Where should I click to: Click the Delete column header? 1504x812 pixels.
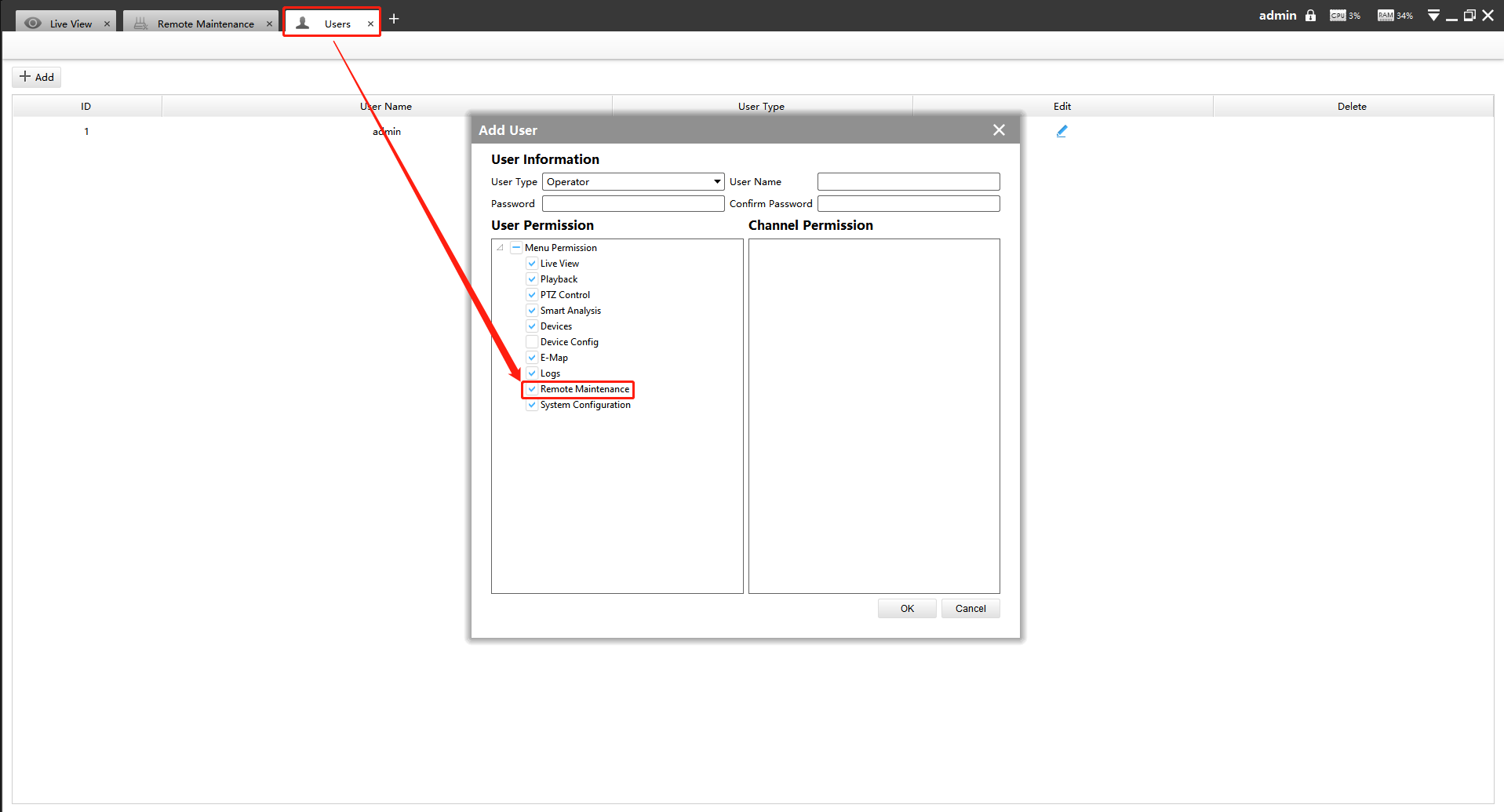pyautogui.click(x=1352, y=107)
